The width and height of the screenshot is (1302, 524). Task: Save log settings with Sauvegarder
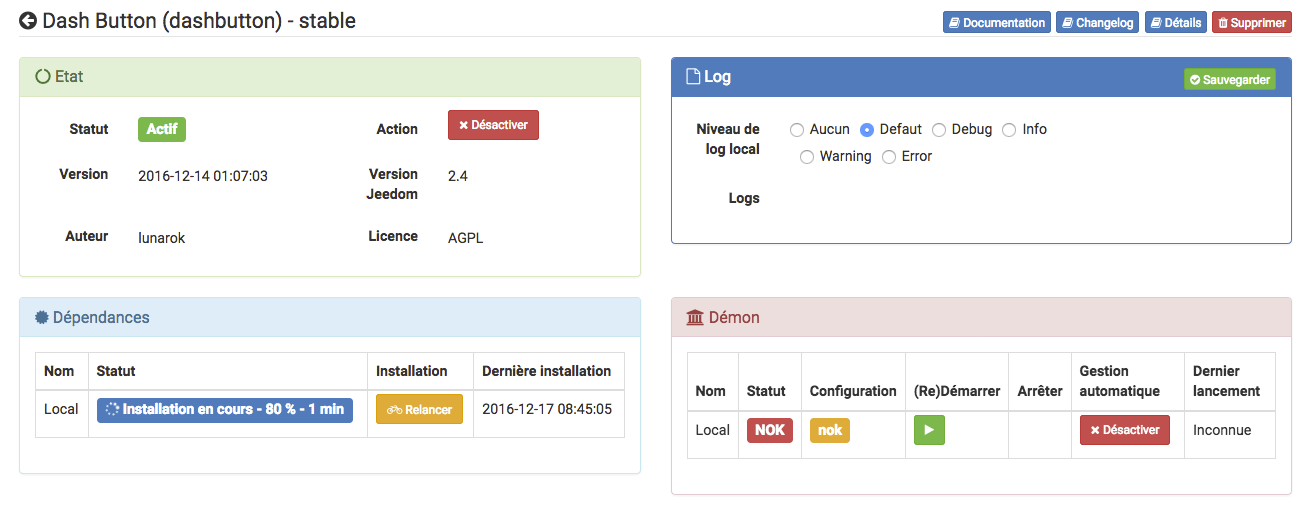pyautogui.click(x=1229, y=79)
